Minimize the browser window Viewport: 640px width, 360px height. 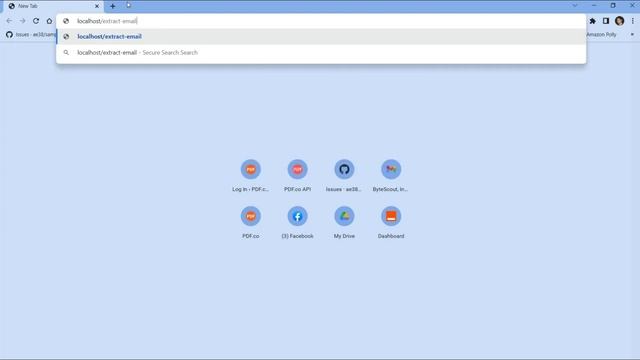pos(594,6)
